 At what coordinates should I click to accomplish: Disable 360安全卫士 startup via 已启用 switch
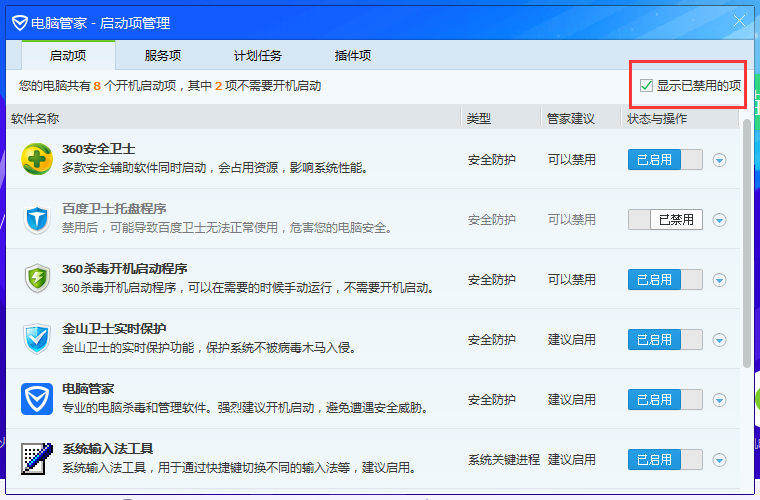(x=664, y=160)
